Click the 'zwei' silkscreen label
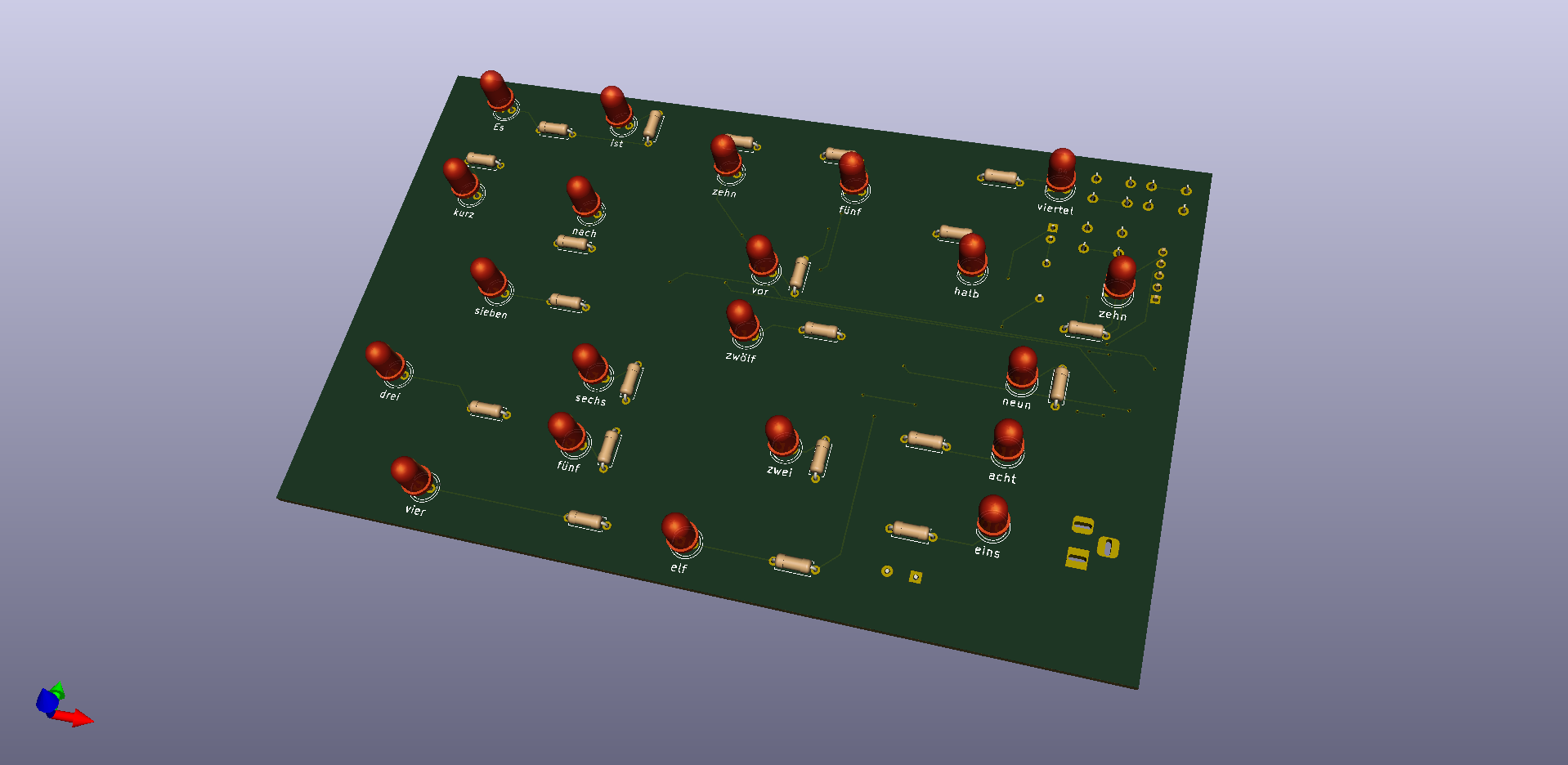1568x765 pixels. tap(780, 472)
